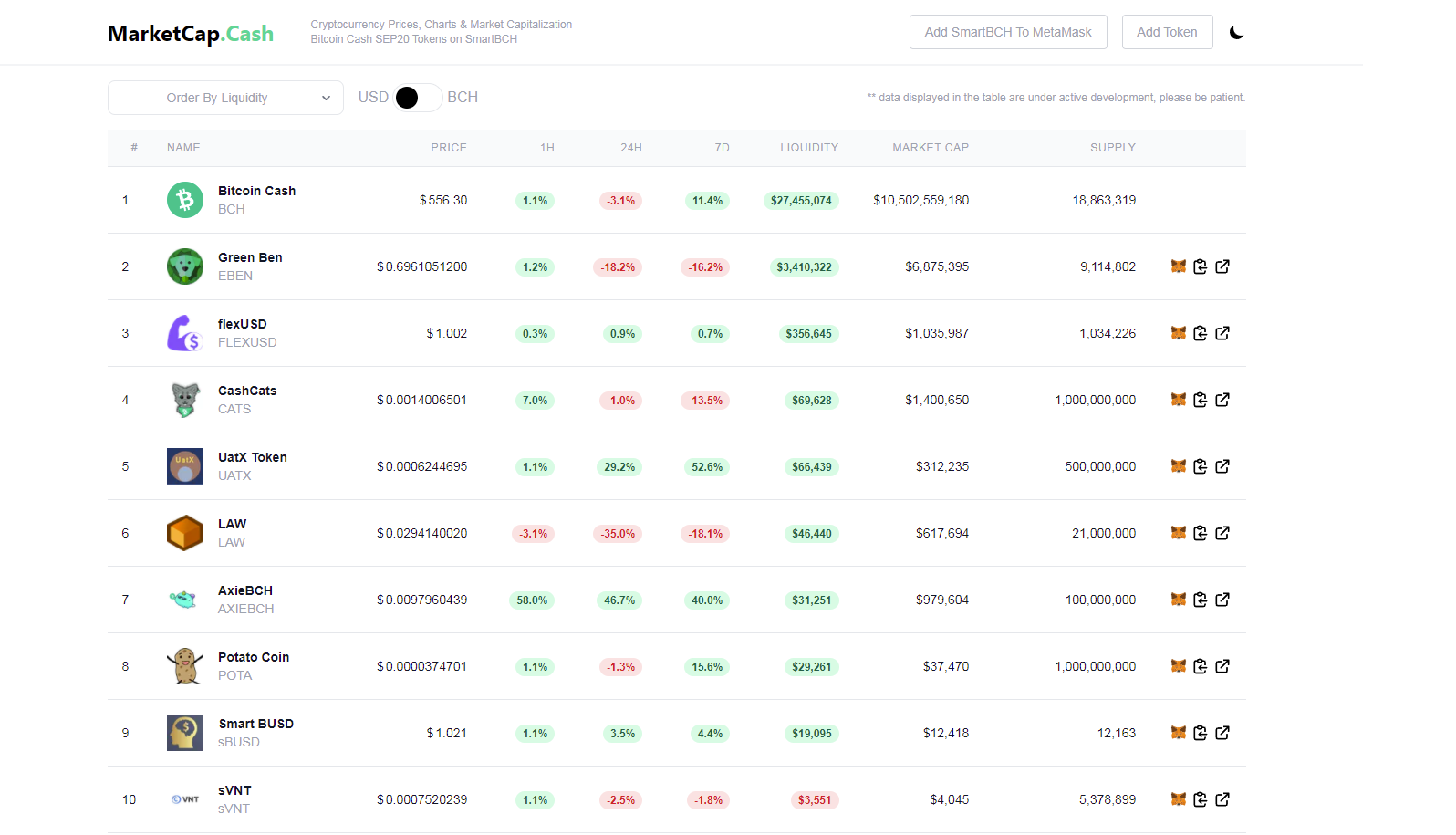Open the sVNT external link
This screenshot has width=1456, height=835.
[x=1222, y=799]
